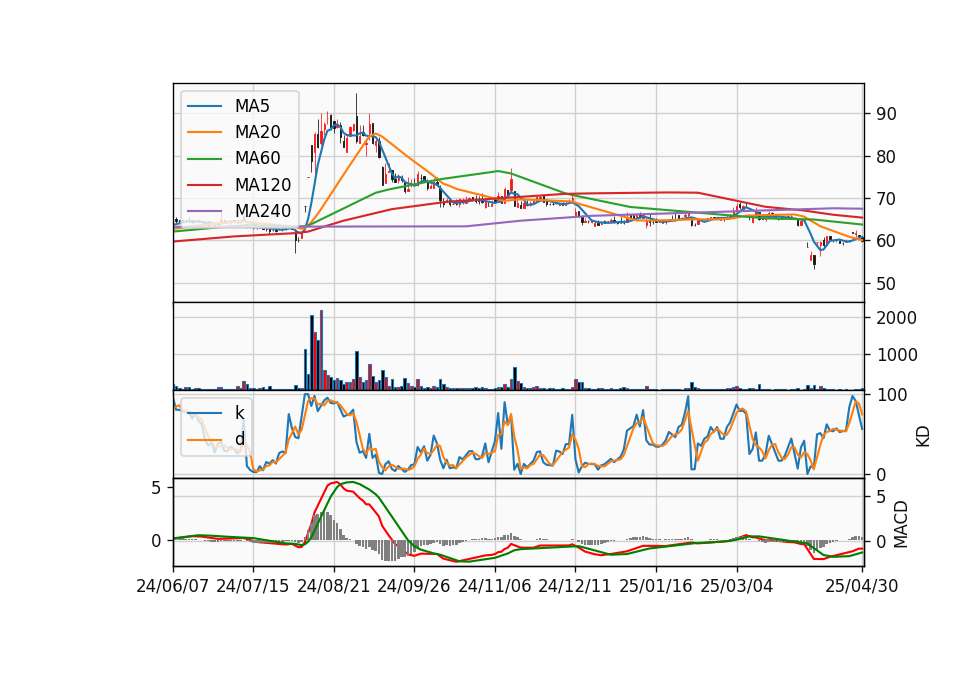Select the 25/03/04 date axis label

click(737, 586)
